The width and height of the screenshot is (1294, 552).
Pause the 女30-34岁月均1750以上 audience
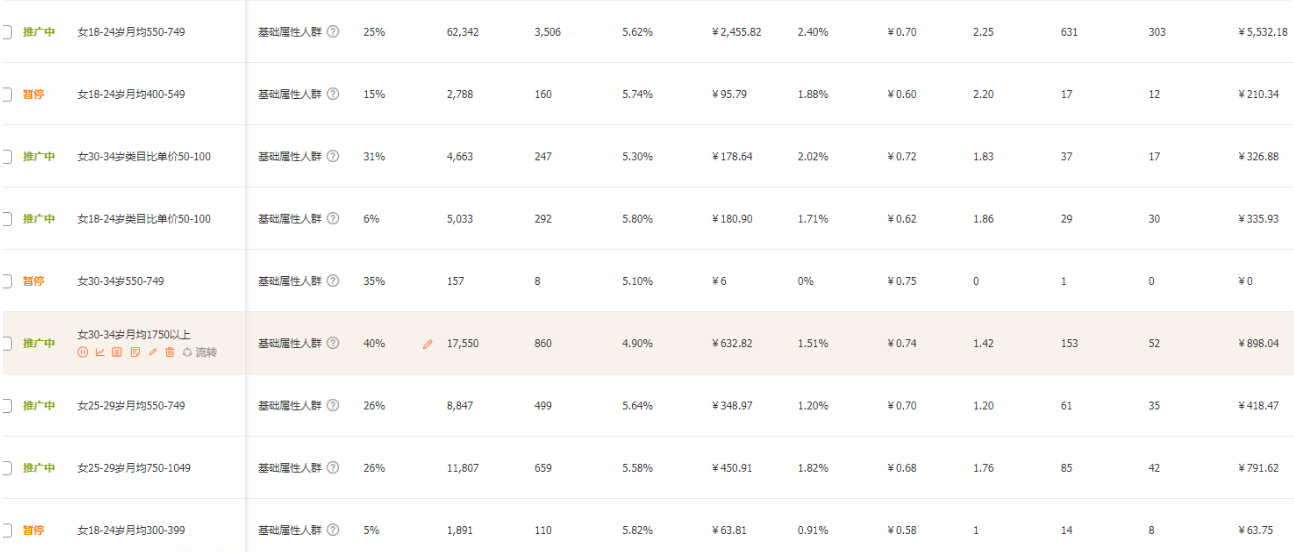coord(83,352)
